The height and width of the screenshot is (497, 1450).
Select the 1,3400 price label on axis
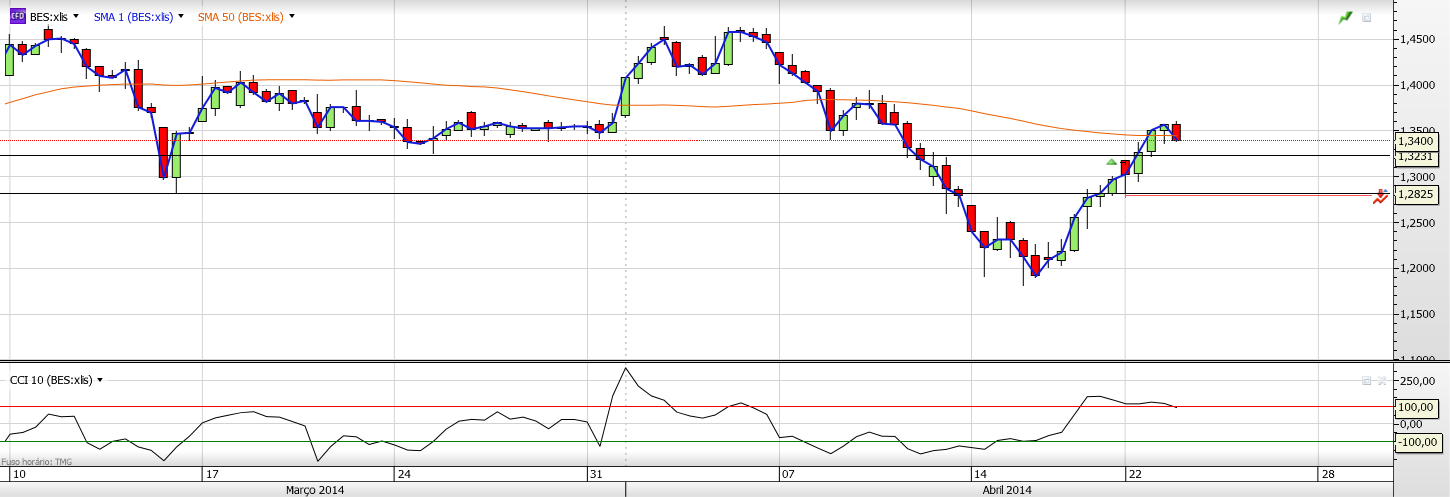[x=1417, y=141]
